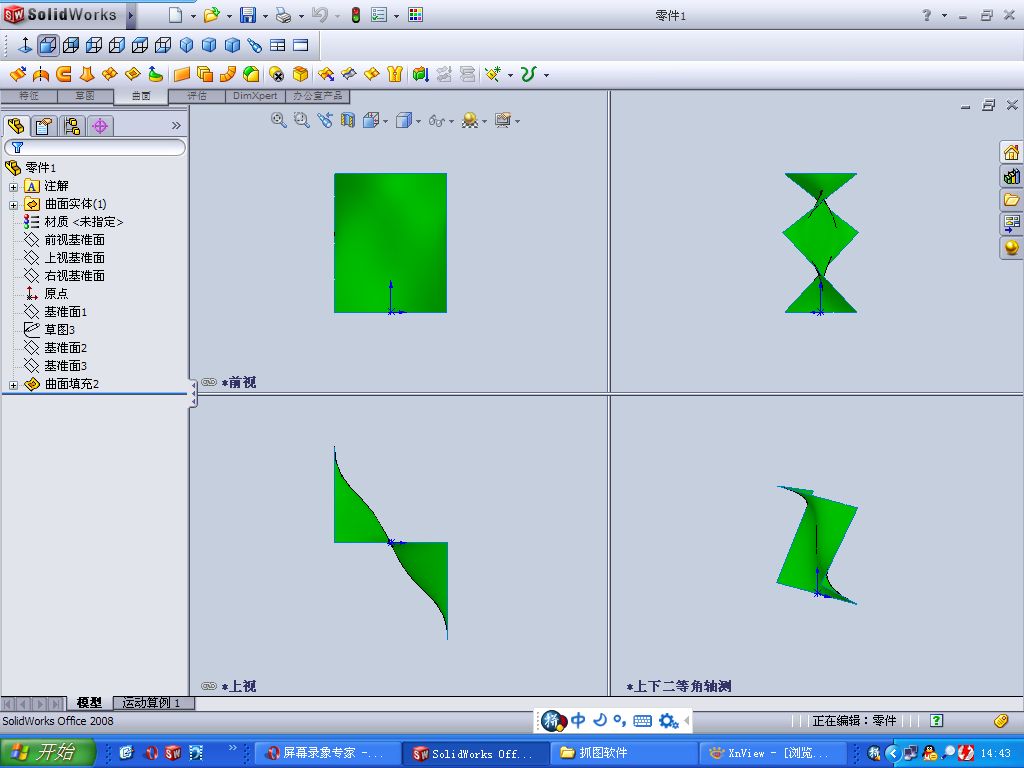The image size is (1024, 768).
Task: Expand the panel with double chevron
Action: (176, 125)
